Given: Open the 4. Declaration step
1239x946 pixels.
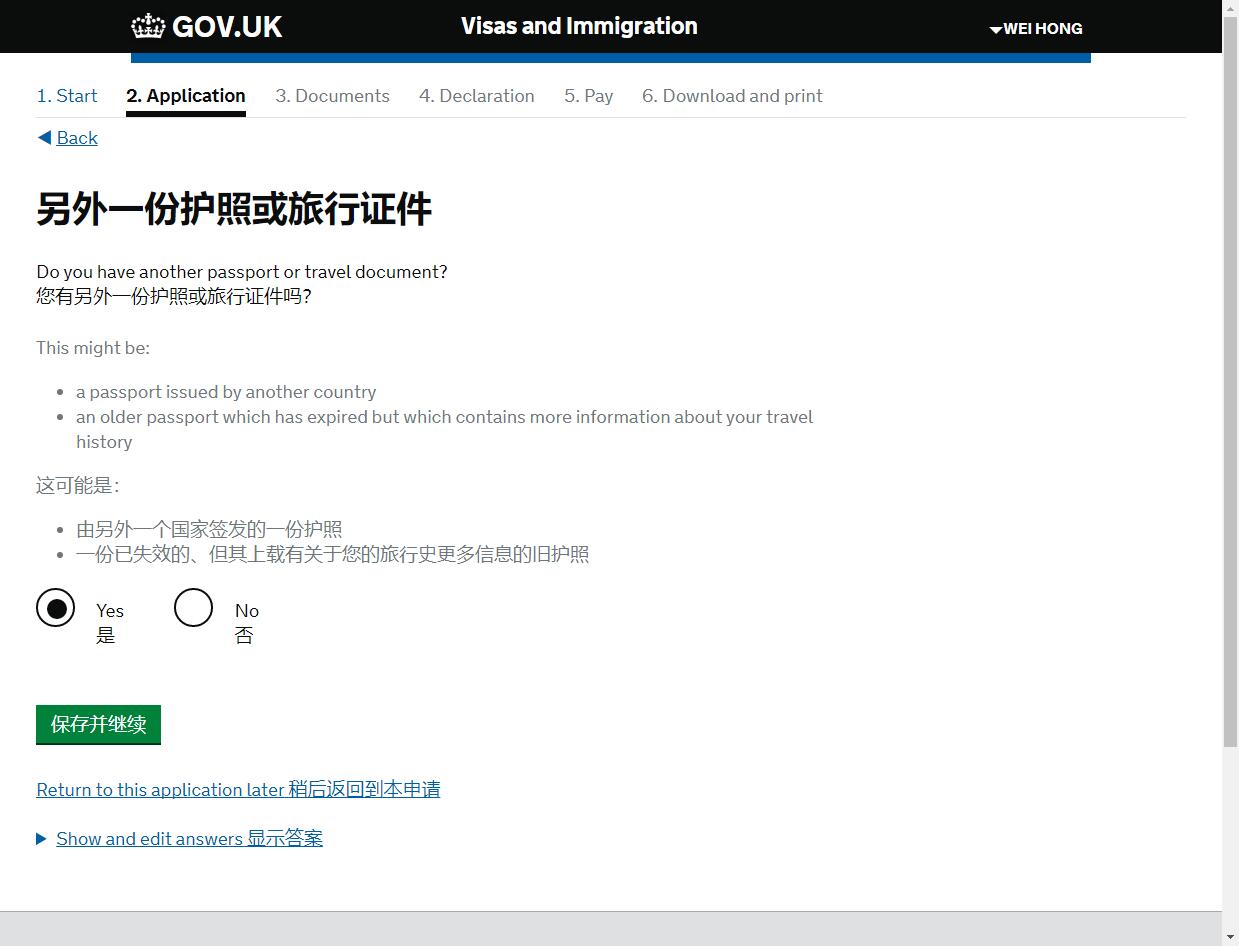Looking at the screenshot, I should pyautogui.click(x=476, y=96).
